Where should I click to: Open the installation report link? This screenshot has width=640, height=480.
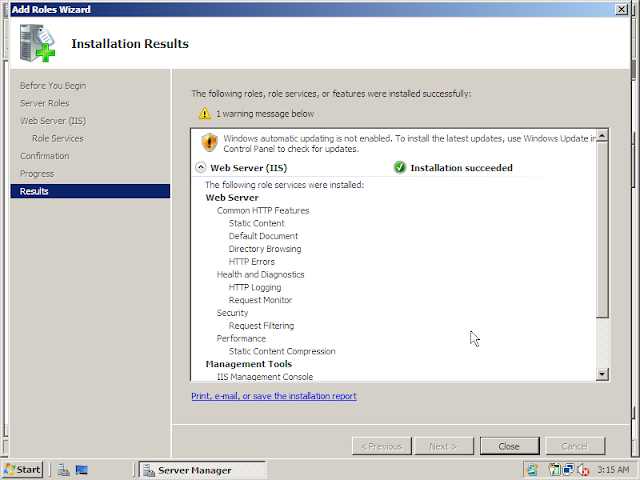coord(274,396)
